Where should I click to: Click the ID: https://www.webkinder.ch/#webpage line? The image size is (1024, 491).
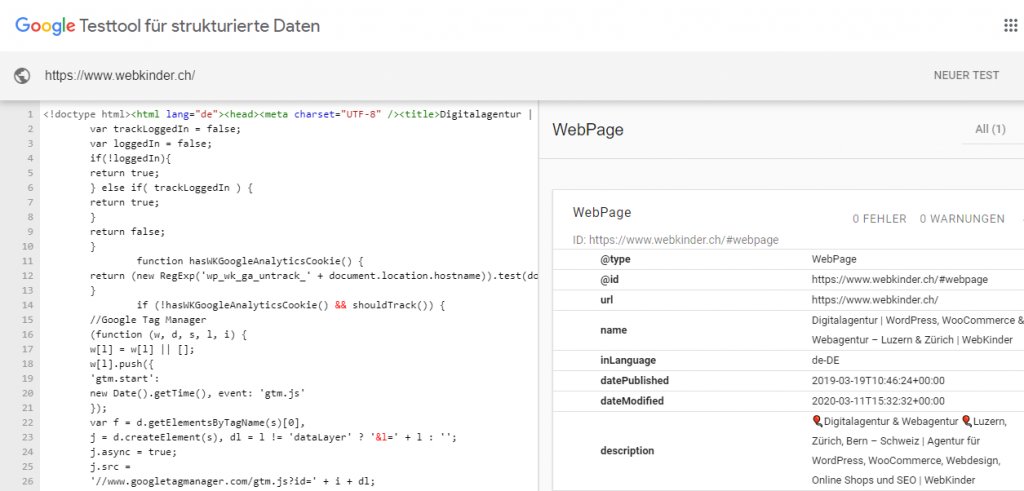[x=675, y=240]
